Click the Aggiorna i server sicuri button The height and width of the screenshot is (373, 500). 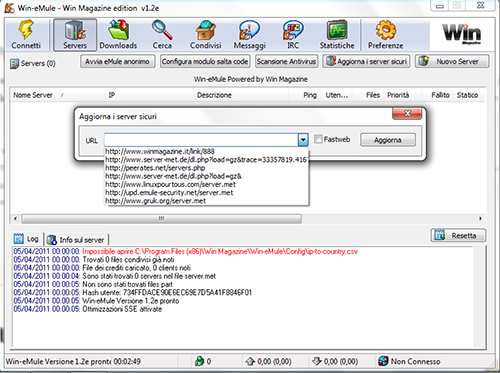(366, 62)
